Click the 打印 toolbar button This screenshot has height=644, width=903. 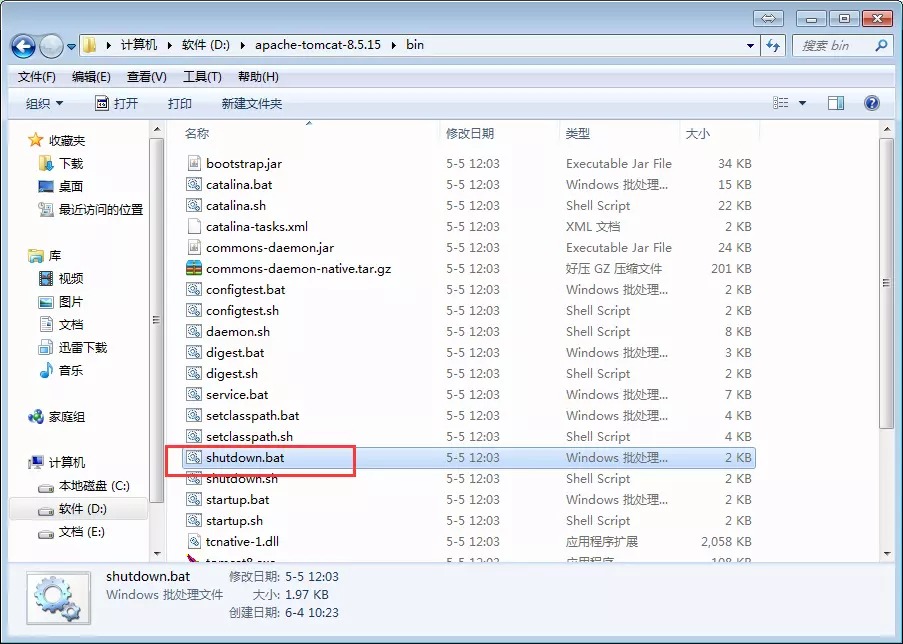point(179,104)
